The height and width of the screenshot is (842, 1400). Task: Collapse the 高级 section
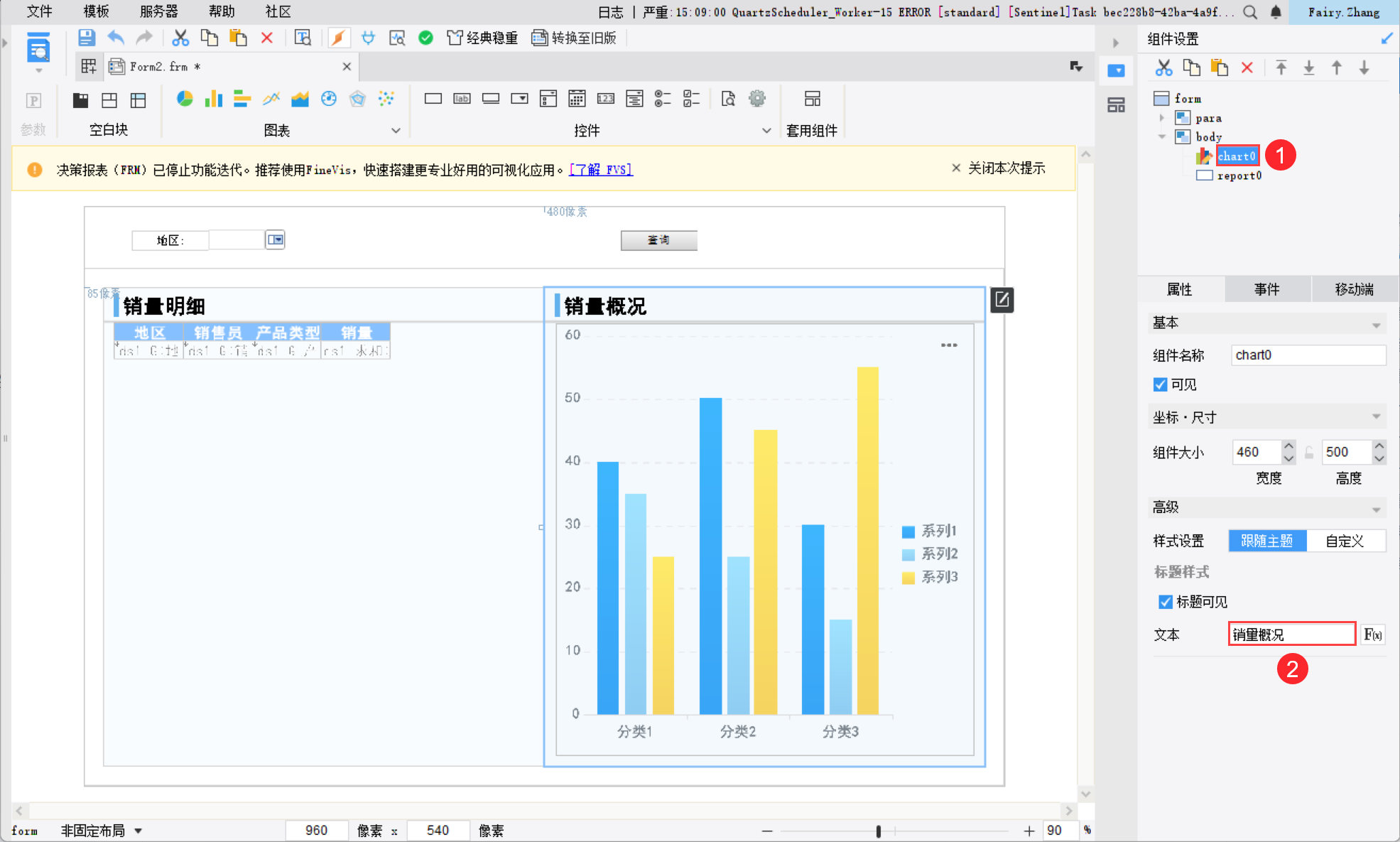pyautogui.click(x=1377, y=509)
